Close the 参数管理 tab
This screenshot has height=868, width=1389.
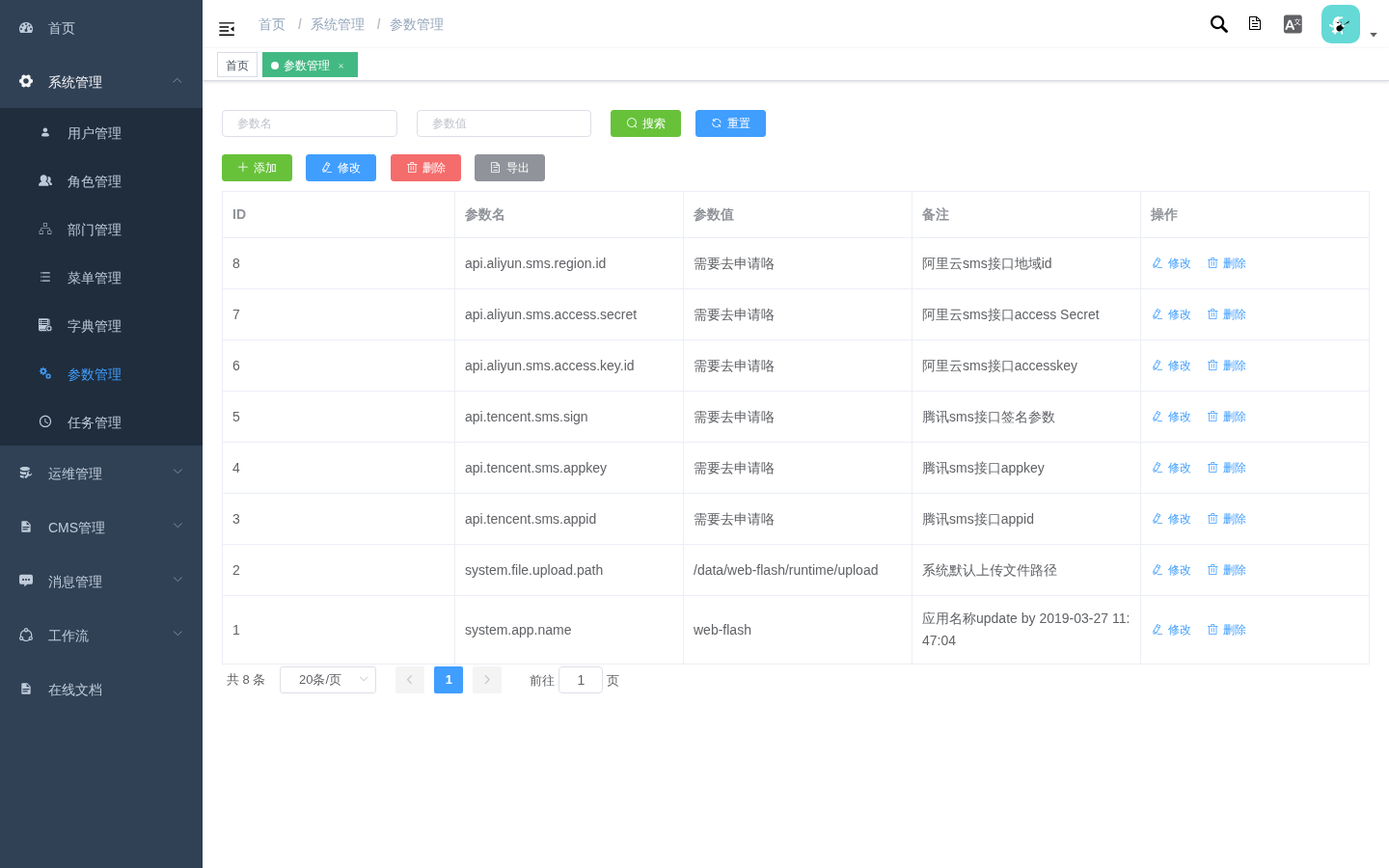[341, 66]
